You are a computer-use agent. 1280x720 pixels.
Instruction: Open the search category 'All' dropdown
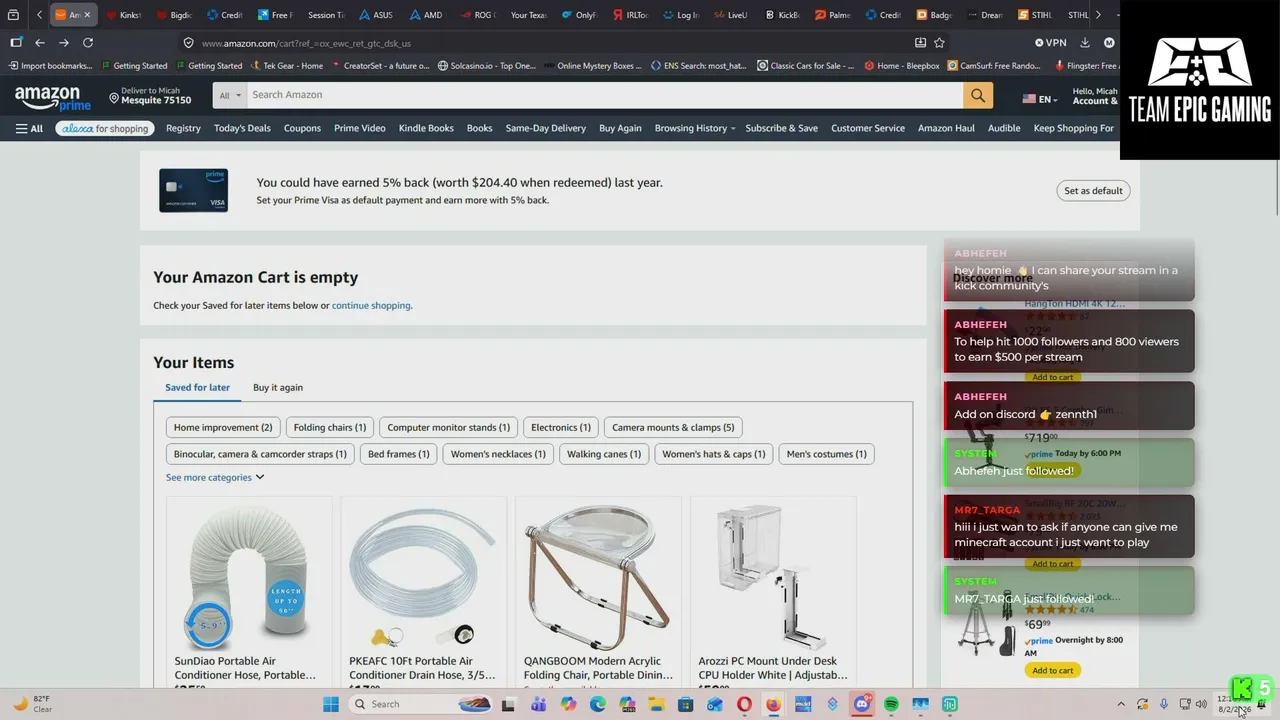coord(230,95)
